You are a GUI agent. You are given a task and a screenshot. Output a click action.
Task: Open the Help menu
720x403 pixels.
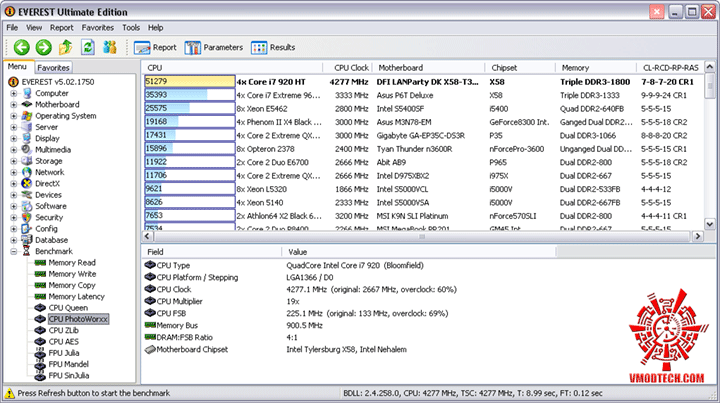tap(156, 28)
